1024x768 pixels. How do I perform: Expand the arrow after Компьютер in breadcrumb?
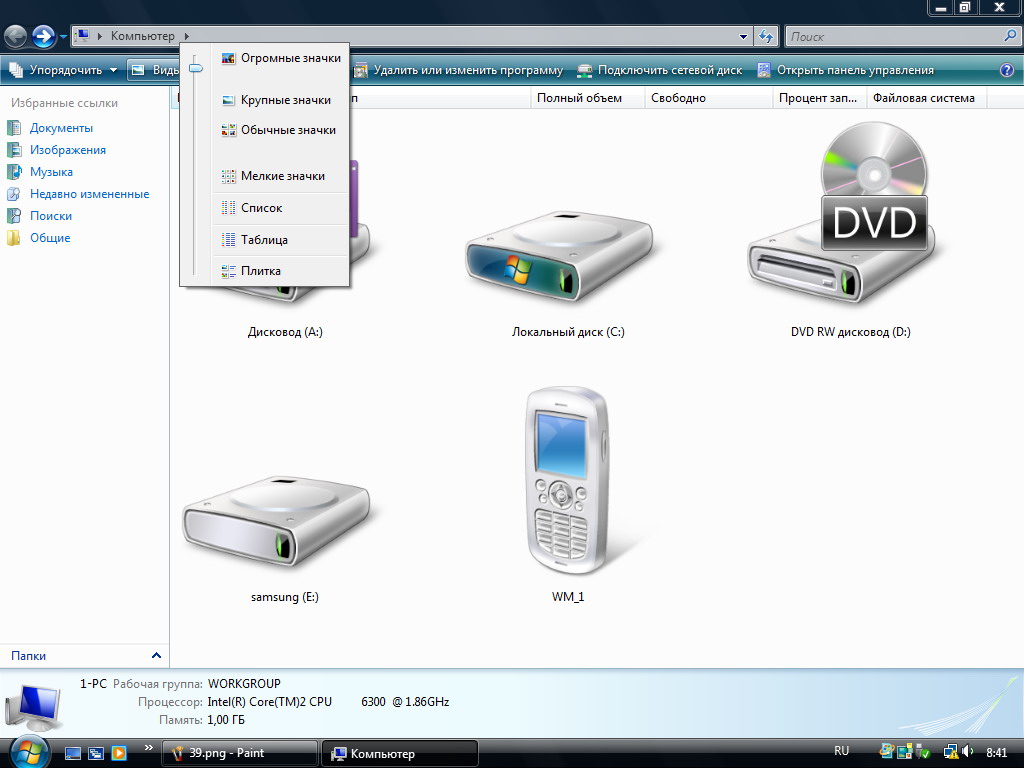click(187, 36)
